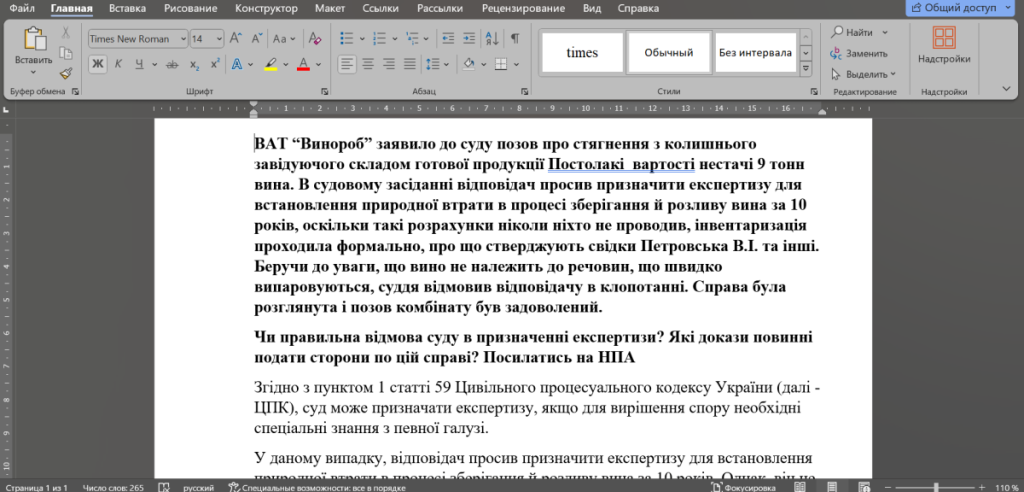This screenshot has height=492, width=1024.
Task: Cut selection with scissors icon
Action: [x=66, y=33]
